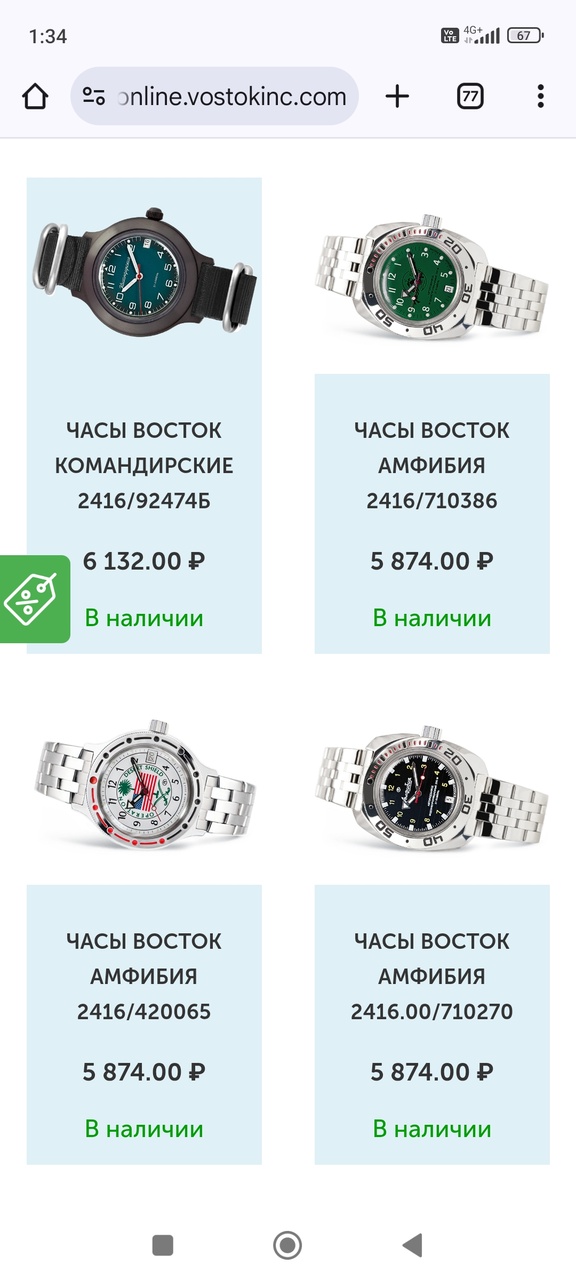This screenshot has width=576, height=1280.
Task: Open the Командирские 2416/92474Б watch image
Action: [x=144, y=271]
